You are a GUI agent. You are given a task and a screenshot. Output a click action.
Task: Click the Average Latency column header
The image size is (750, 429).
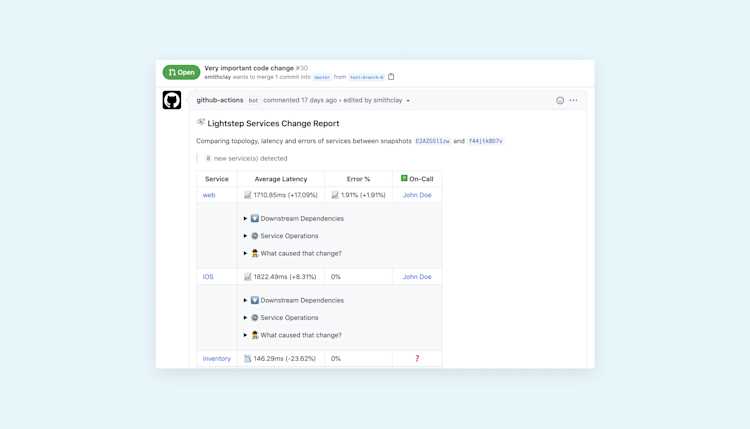[281, 179]
